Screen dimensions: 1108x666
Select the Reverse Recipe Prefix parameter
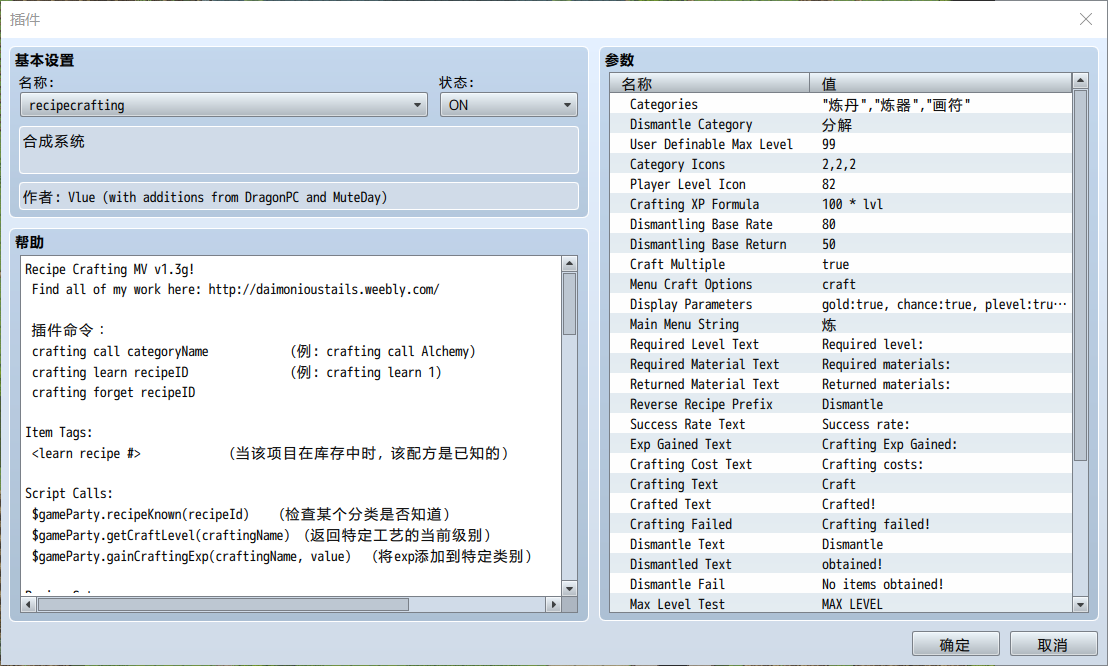pyautogui.click(x=841, y=404)
